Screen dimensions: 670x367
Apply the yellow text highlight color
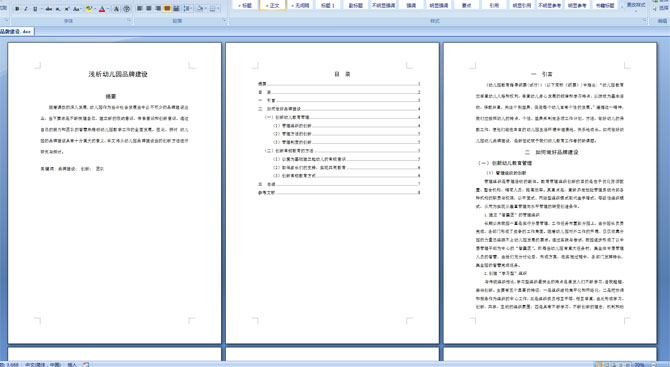coord(89,9)
